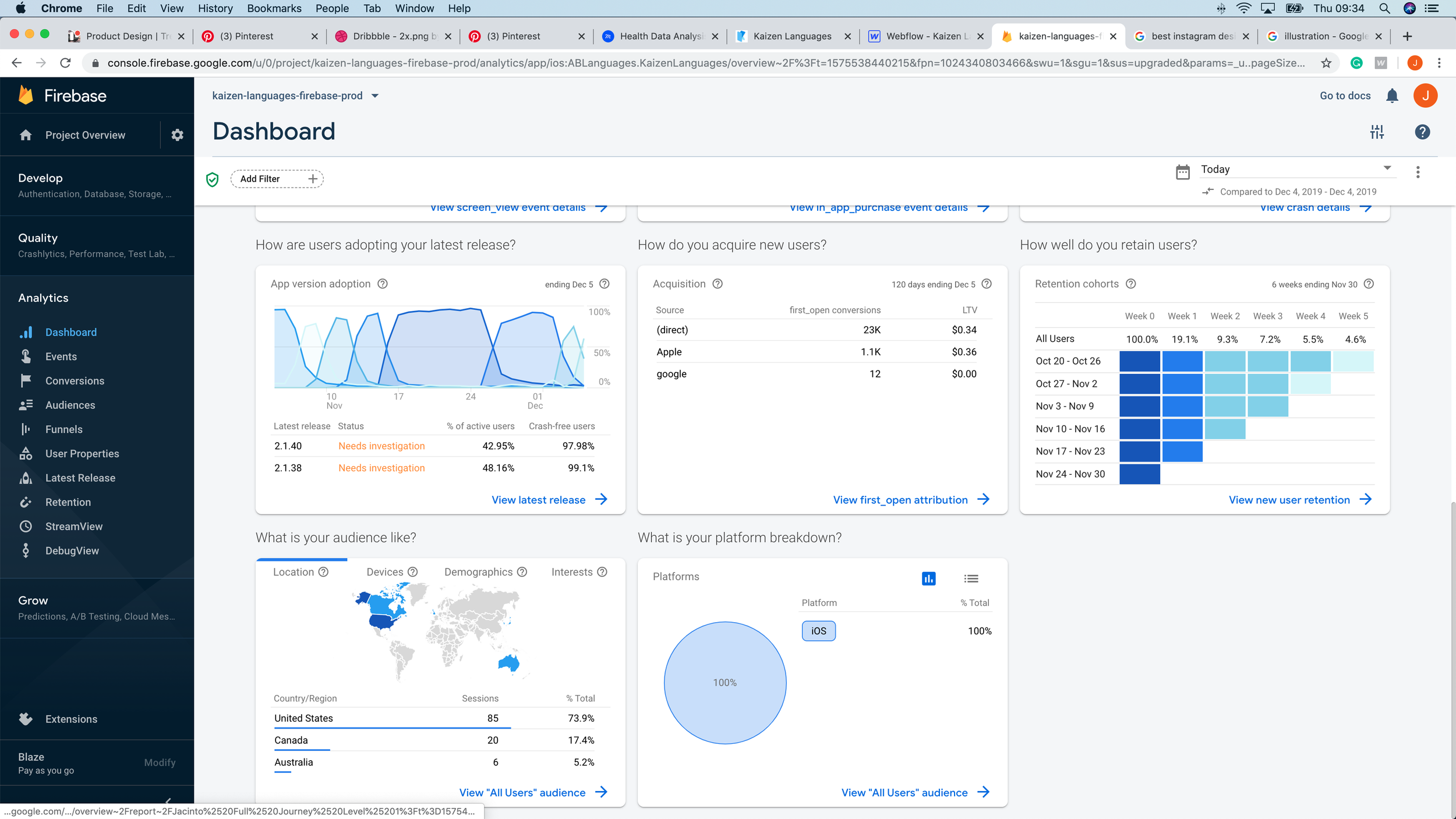Click the Add Filter button

click(277, 179)
